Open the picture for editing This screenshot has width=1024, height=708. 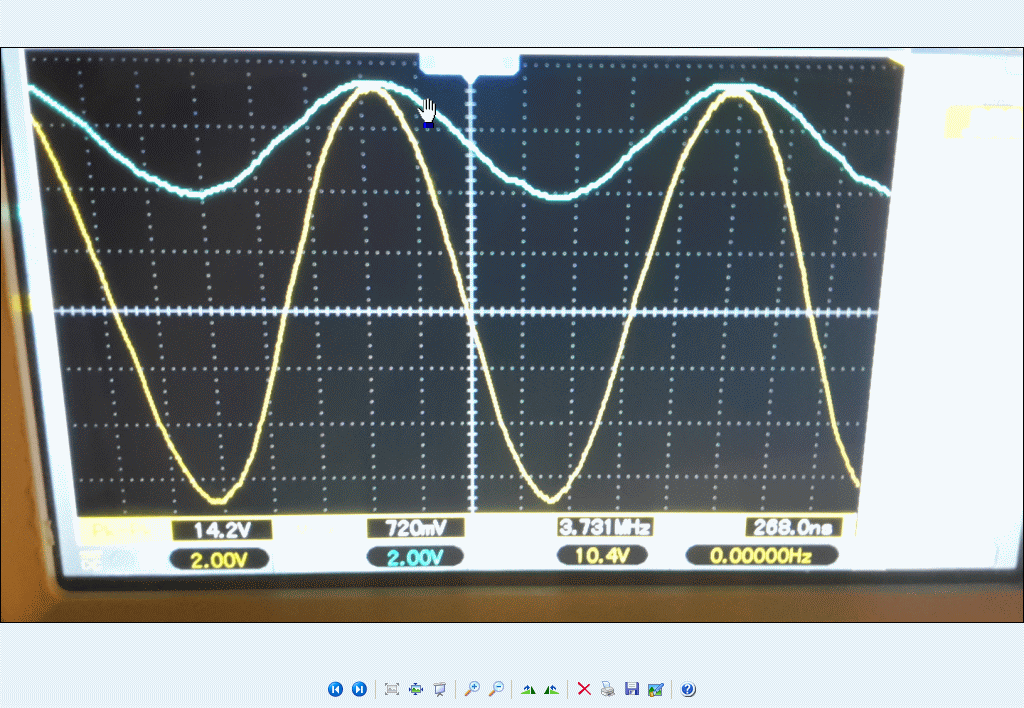(655, 689)
